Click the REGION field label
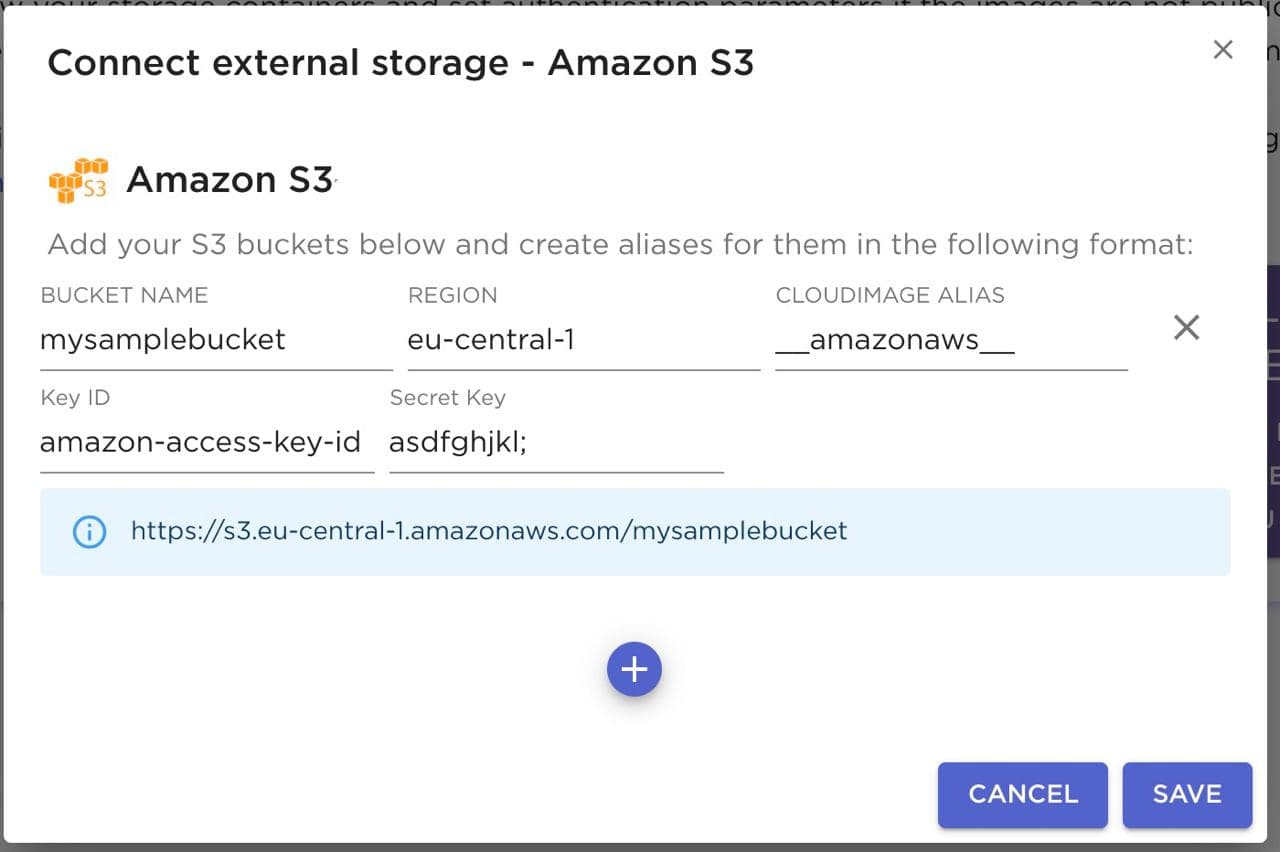Viewport: 1280px width, 852px height. point(452,295)
